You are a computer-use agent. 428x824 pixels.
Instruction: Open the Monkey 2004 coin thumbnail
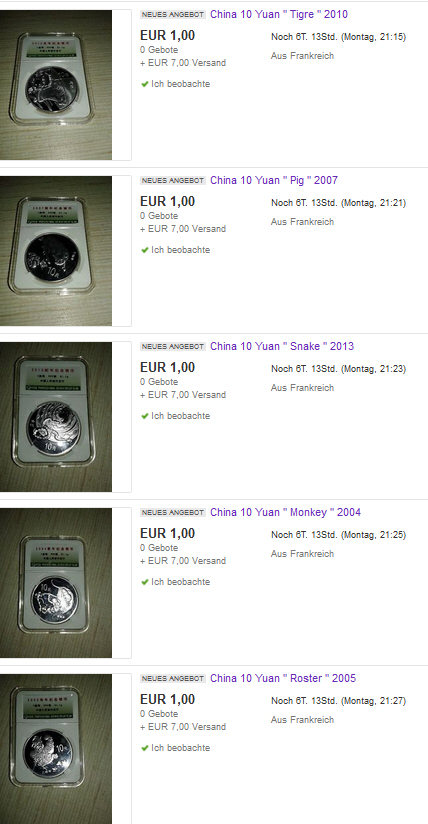pos(56,583)
